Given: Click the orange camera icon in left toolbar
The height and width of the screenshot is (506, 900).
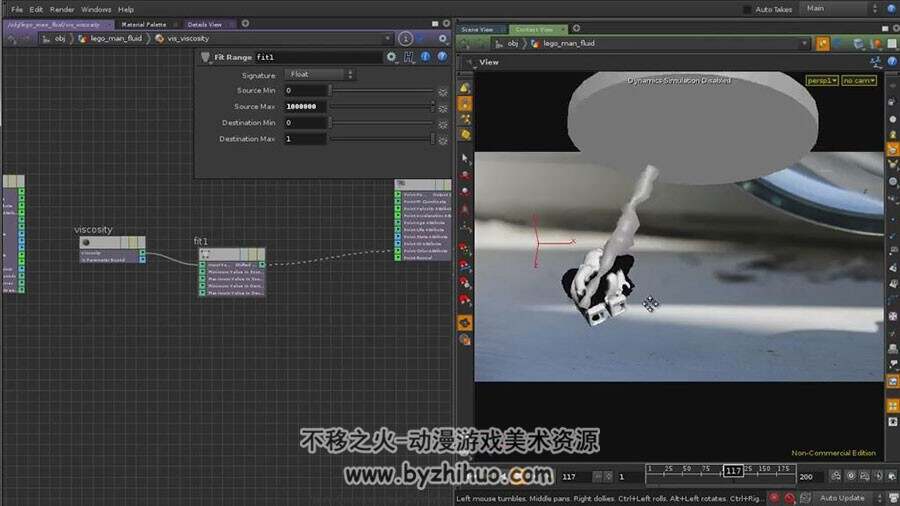Looking at the screenshot, I should click(x=465, y=323).
